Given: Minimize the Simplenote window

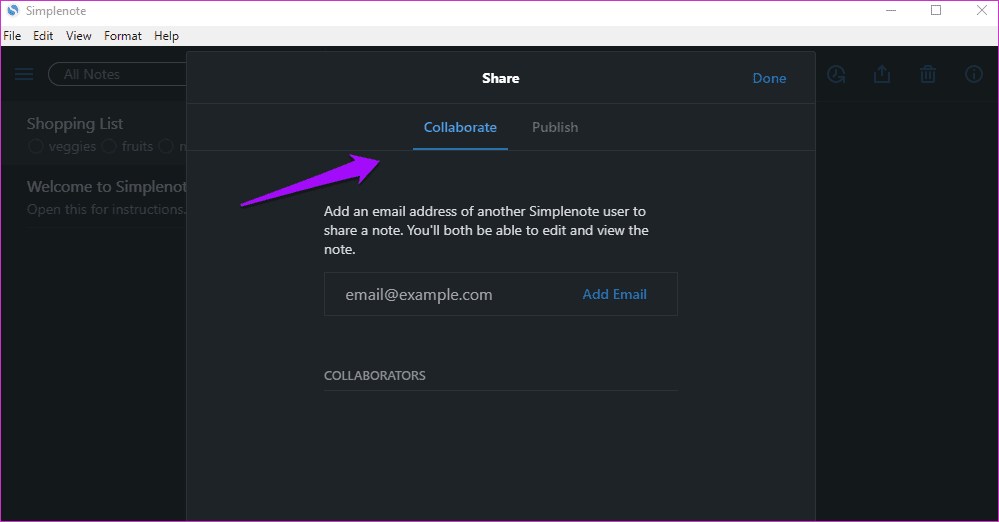Looking at the screenshot, I should click(x=891, y=11).
